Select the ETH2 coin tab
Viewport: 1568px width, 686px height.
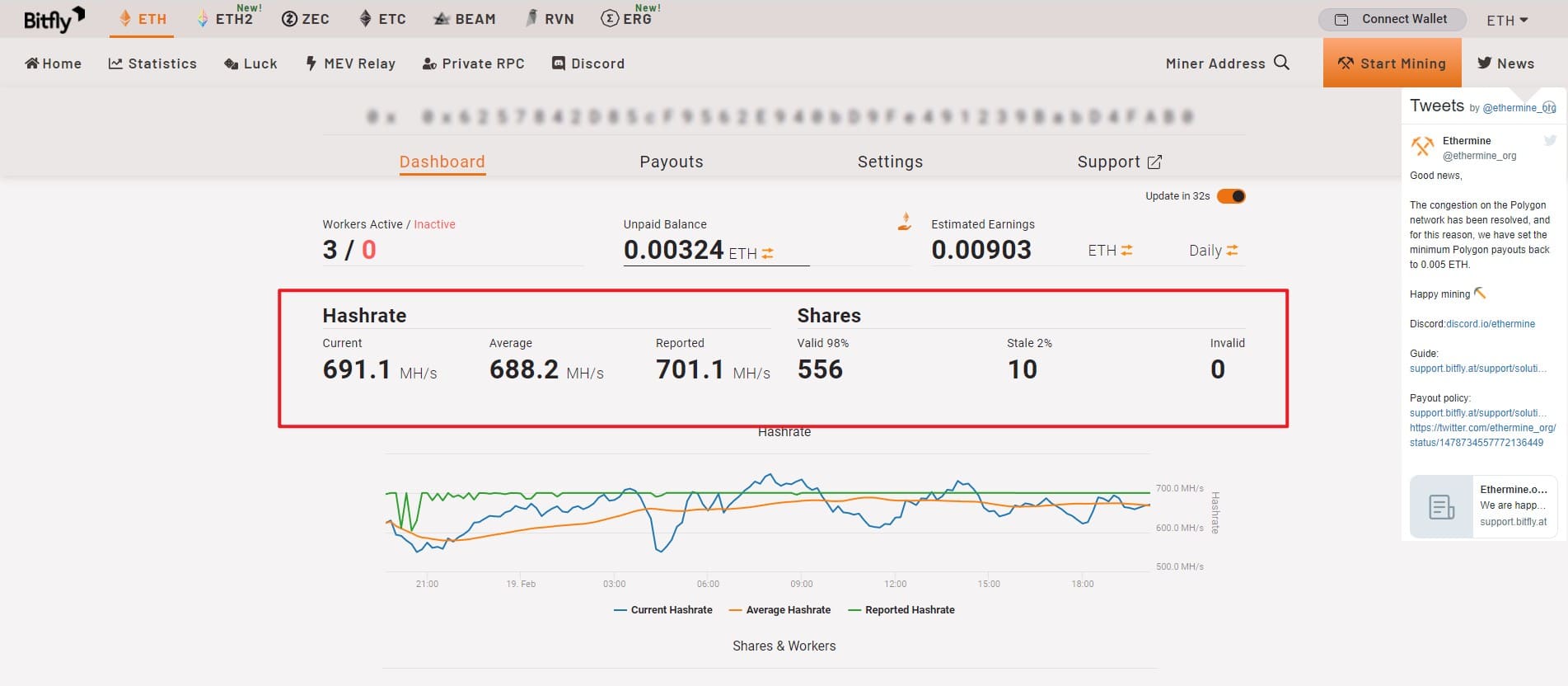tap(227, 18)
